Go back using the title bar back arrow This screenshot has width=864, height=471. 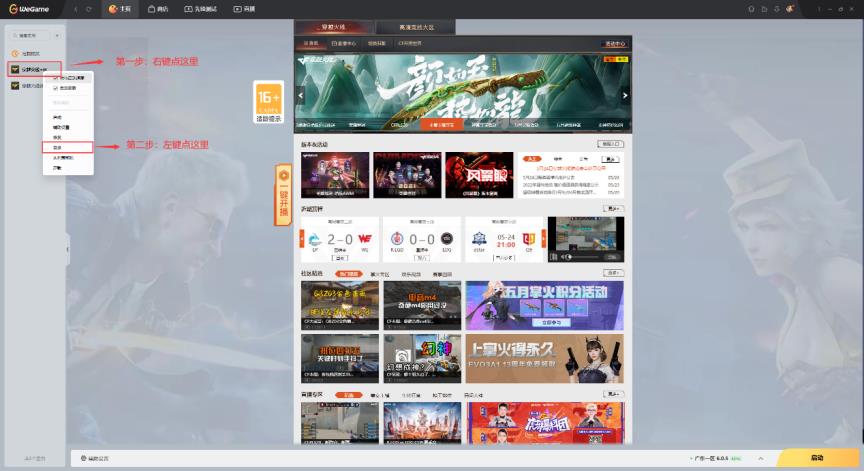point(76,9)
